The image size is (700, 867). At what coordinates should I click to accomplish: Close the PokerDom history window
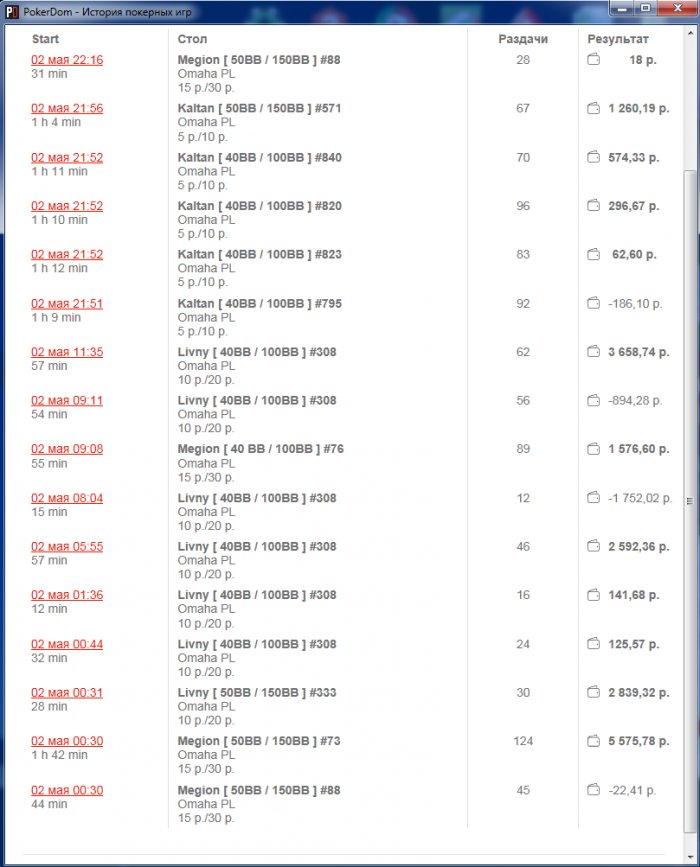(674, 9)
